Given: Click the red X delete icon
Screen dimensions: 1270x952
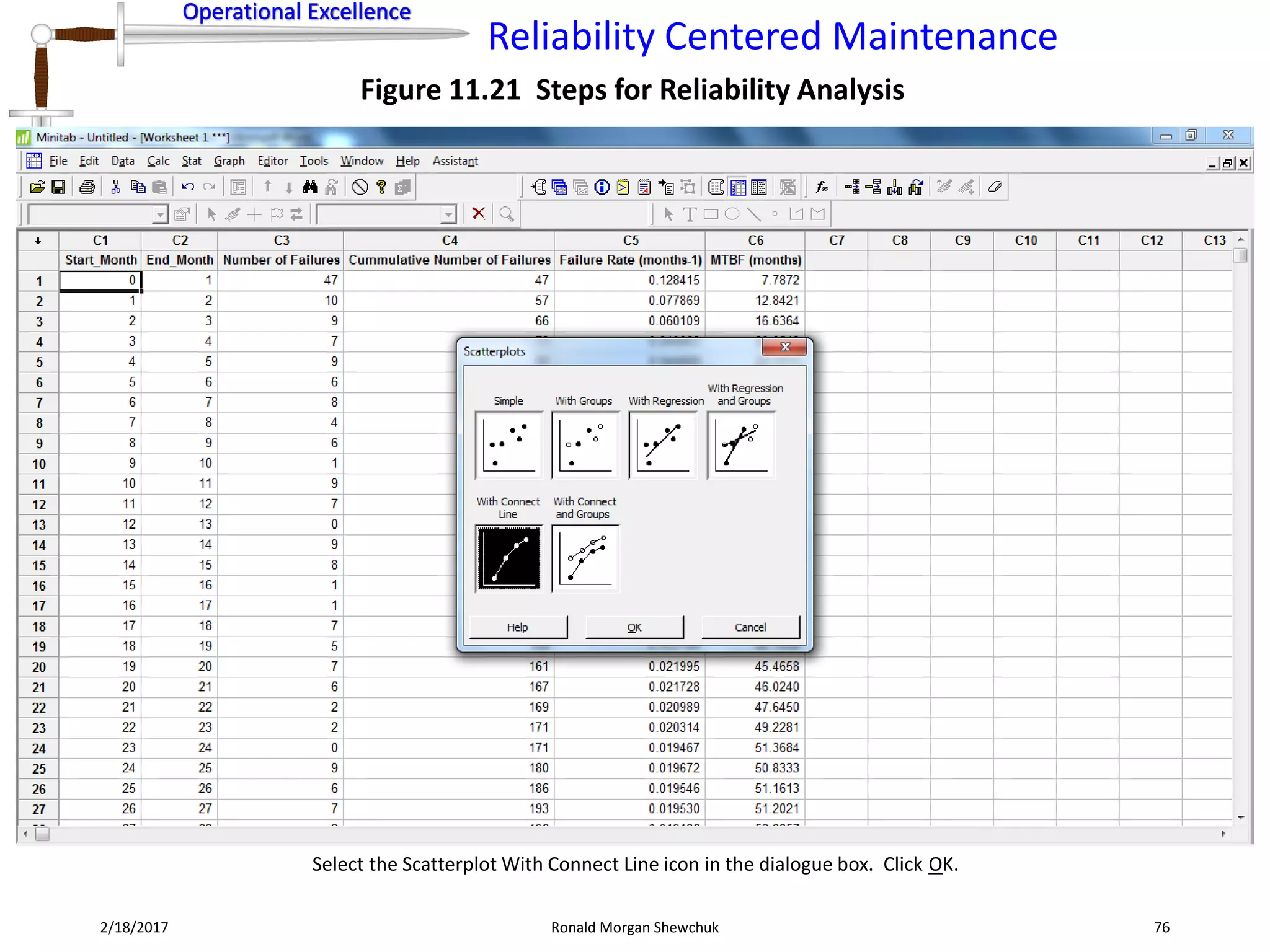Looking at the screenshot, I should pyautogui.click(x=478, y=214).
